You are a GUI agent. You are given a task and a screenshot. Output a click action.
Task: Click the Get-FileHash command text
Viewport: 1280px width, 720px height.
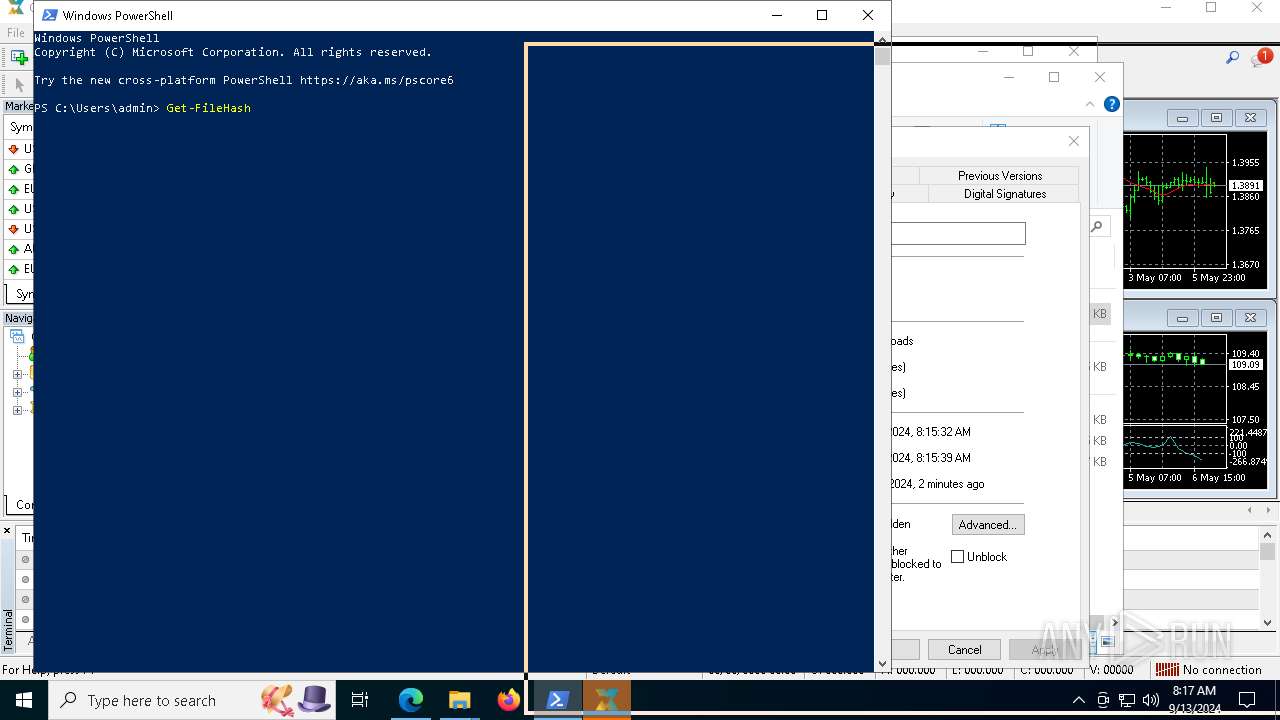pos(208,108)
